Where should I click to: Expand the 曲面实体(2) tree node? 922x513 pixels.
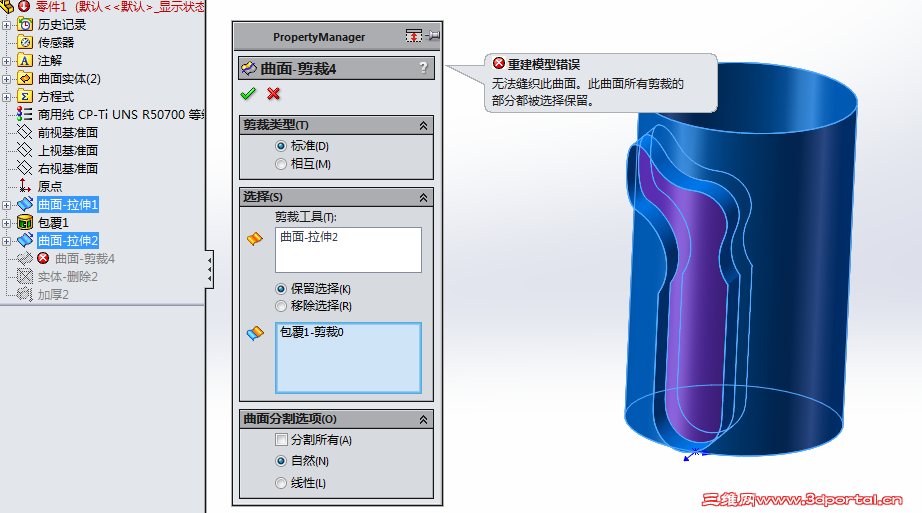point(6,79)
